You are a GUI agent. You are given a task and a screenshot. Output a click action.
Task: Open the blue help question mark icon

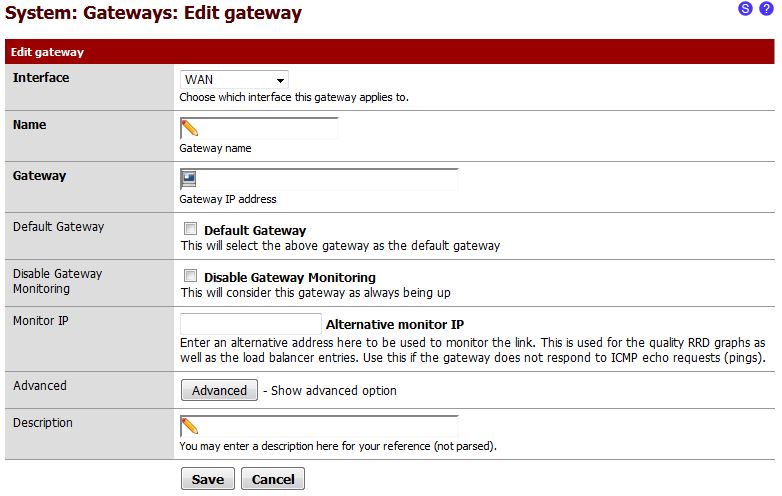click(766, 9)
